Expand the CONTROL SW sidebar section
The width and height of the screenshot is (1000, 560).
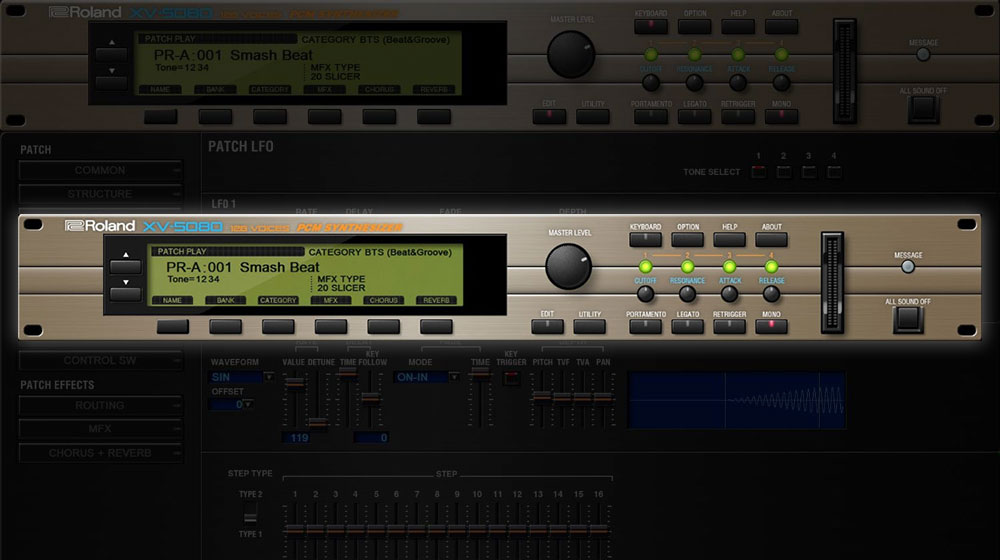100,360
